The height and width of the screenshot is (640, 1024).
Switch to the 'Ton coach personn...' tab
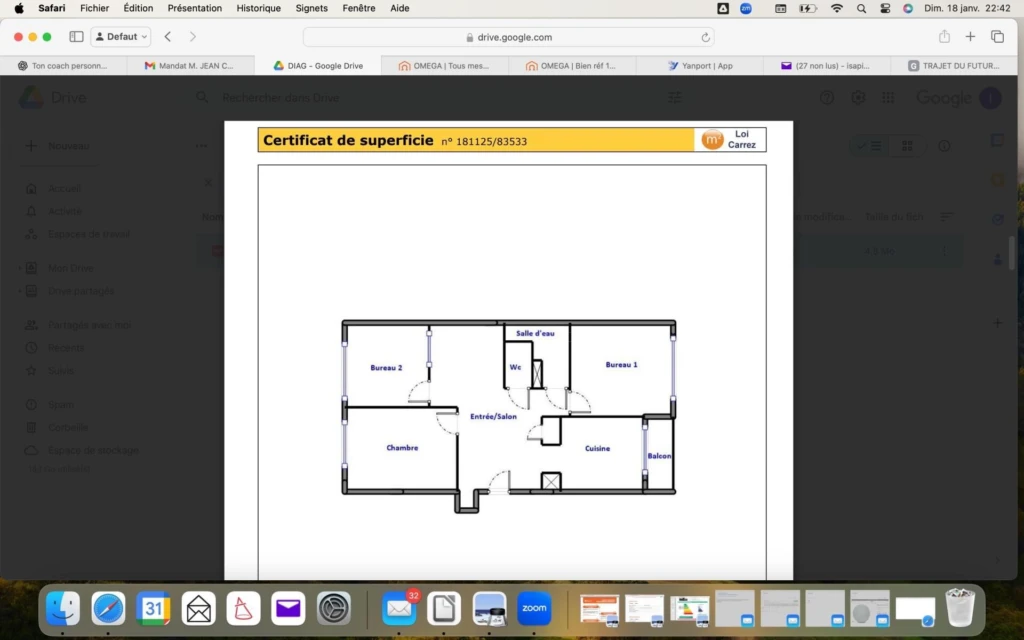(x=63, y=65)
